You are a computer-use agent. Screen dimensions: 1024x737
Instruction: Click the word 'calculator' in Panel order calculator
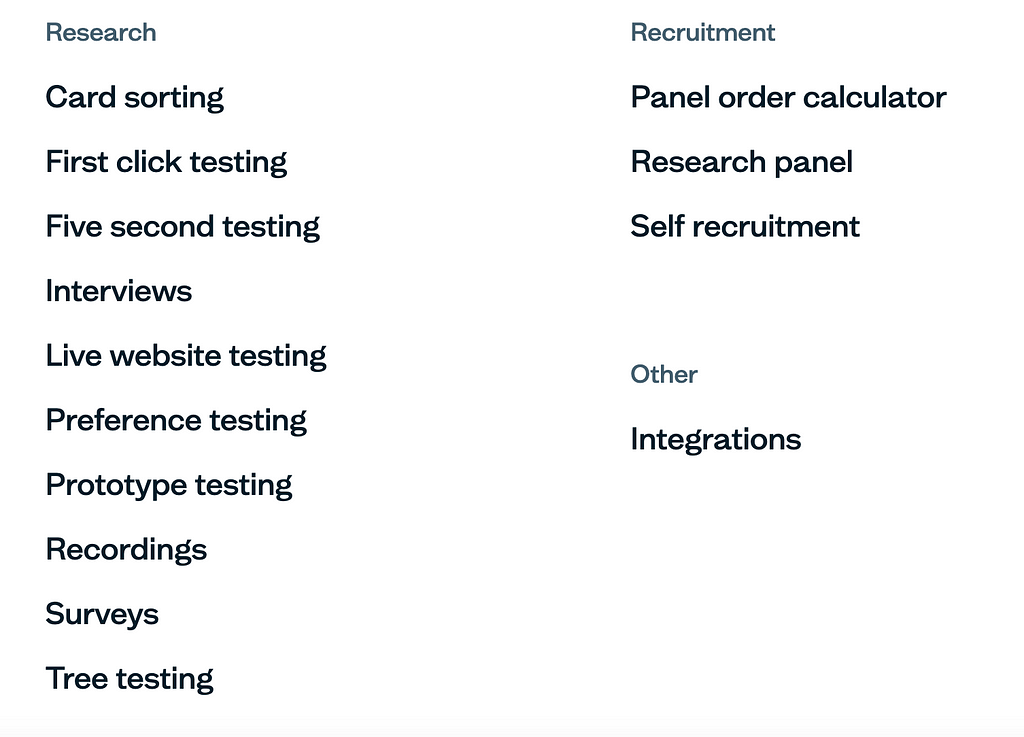[874, 98]
